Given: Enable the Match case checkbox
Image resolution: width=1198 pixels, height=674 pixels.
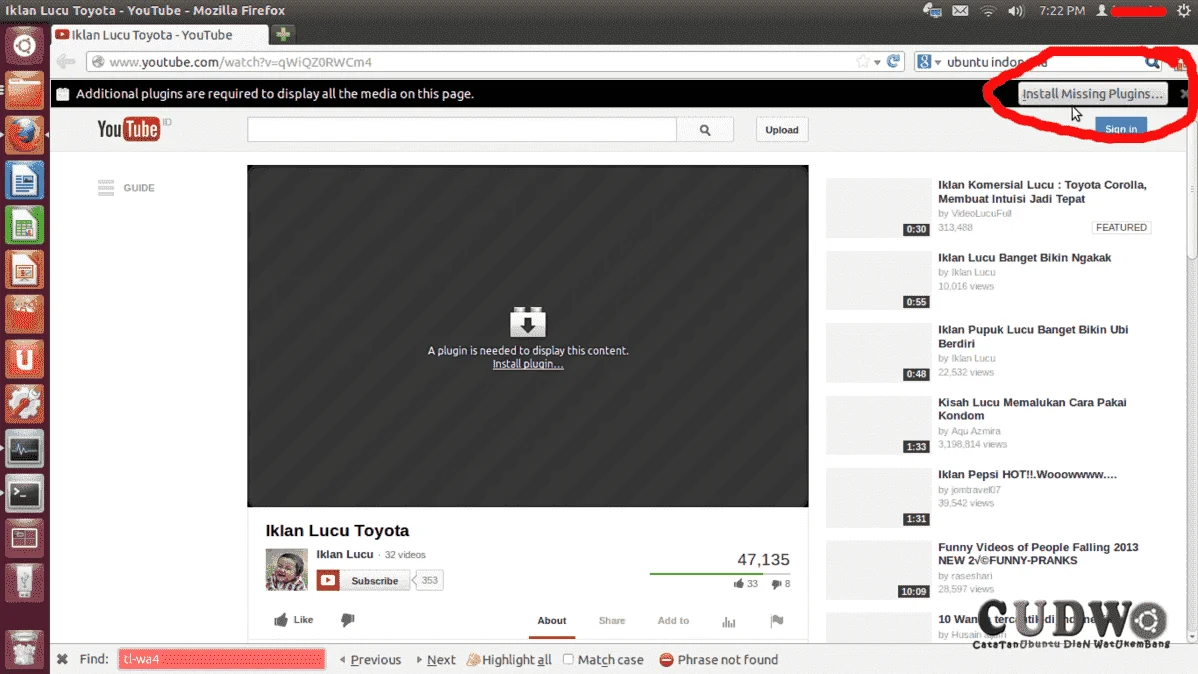Looking at the screenshot, I should click(568, 659).
